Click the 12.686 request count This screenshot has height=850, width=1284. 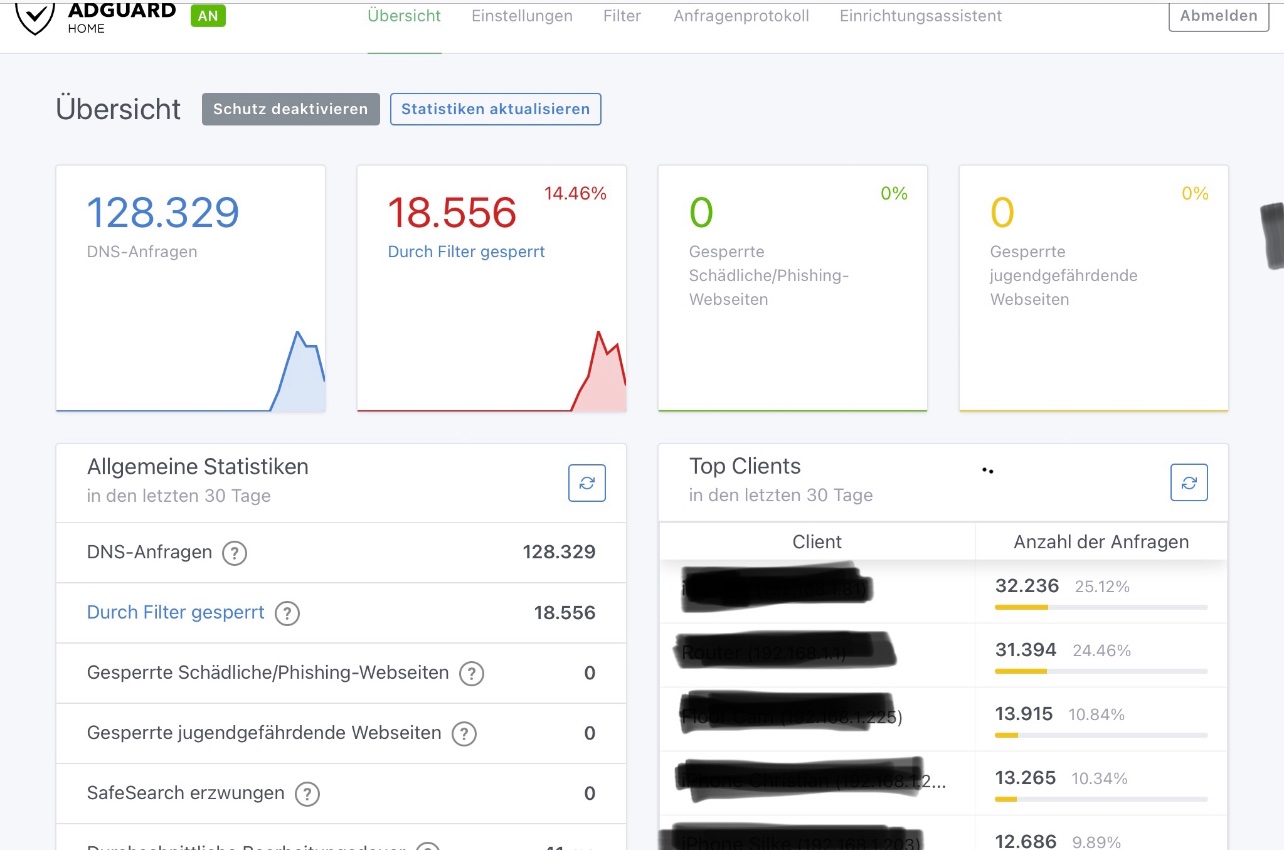click(x=1026, y=841)
